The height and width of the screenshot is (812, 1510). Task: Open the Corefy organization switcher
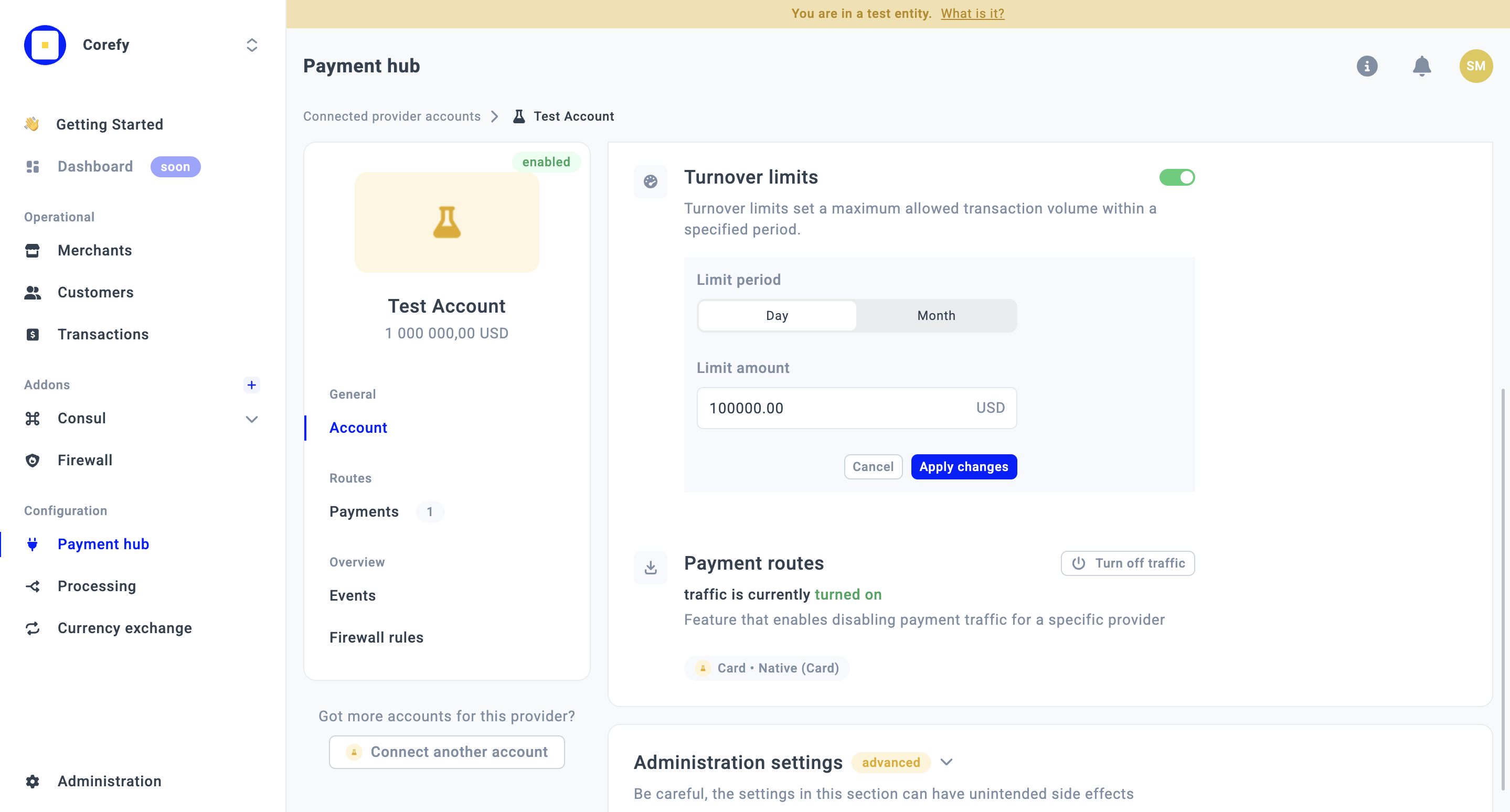click(x=251, y=45)
